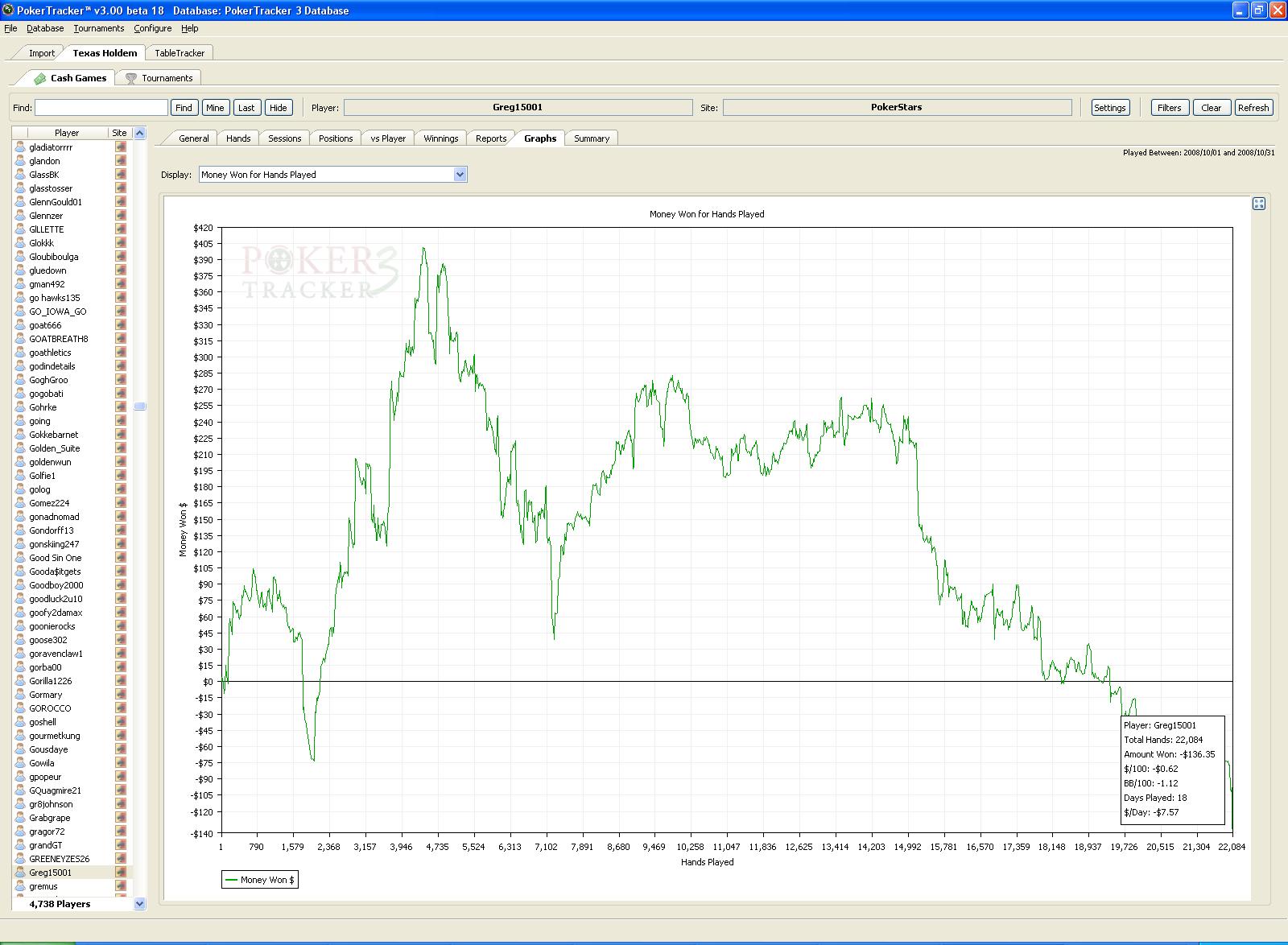Click the player icon next to Gohrke
Viewport: 1288px width, 945px height.
[x=20, y=407]
